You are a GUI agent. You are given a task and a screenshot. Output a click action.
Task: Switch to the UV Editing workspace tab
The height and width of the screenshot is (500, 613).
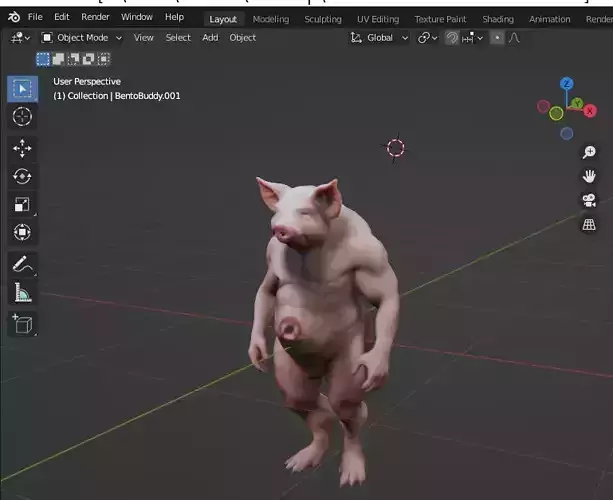point(378,19)
